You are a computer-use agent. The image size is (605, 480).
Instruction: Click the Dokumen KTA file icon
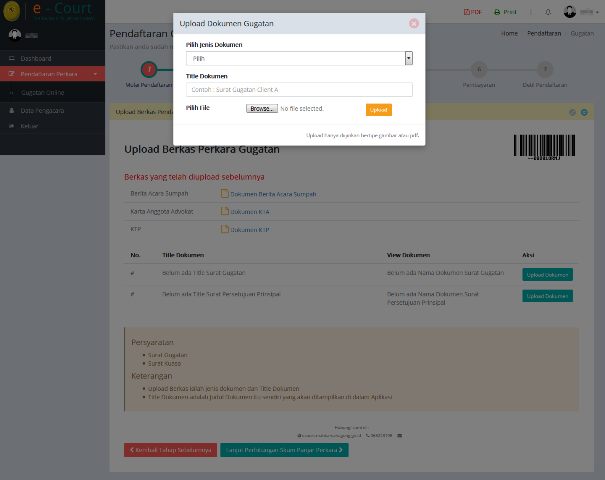pyautogui.click(x=225, y=211)
